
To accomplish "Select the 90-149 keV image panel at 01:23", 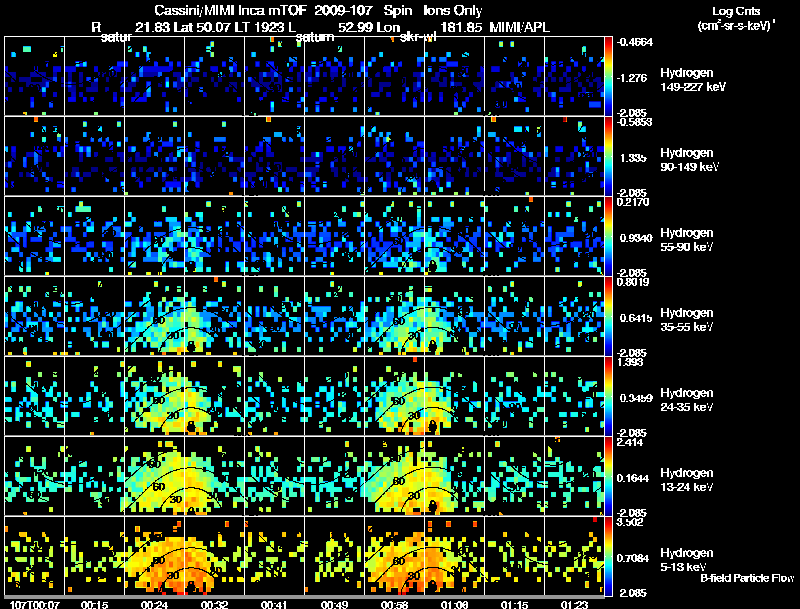I will point(574,156).
